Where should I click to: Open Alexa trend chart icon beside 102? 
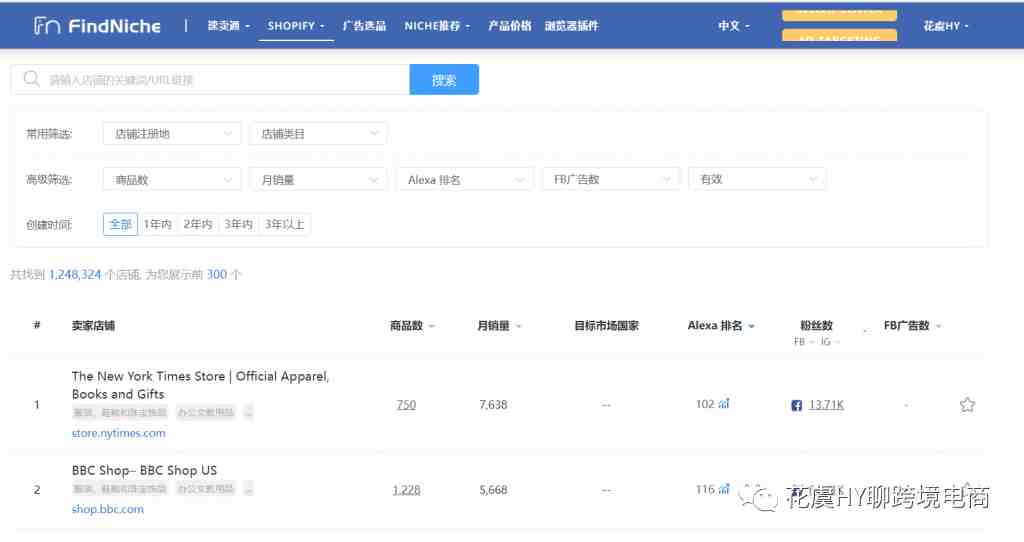pyautogui.click(x=724, y=404)
